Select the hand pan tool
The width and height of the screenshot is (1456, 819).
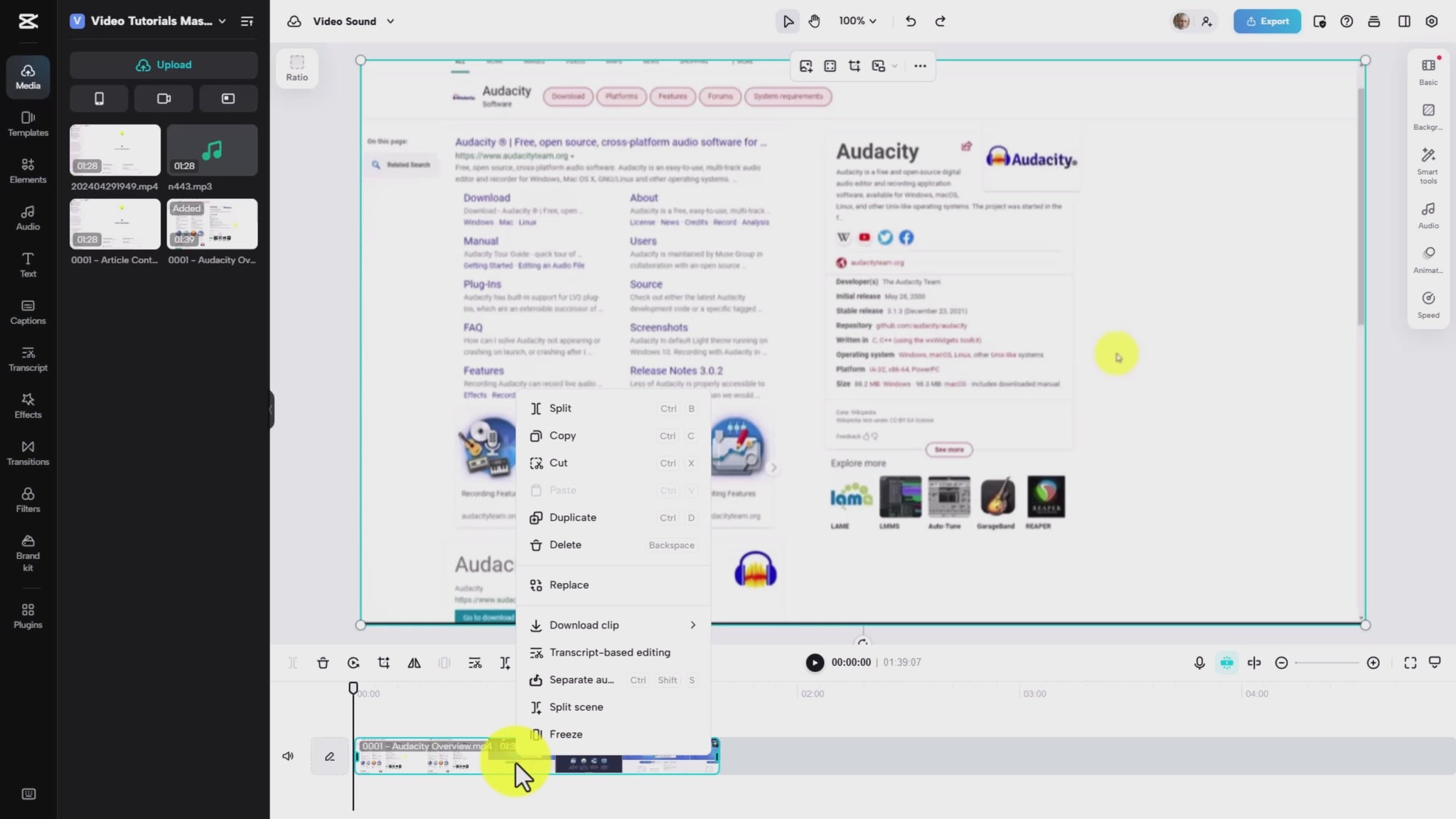click(x=815, y=21)
